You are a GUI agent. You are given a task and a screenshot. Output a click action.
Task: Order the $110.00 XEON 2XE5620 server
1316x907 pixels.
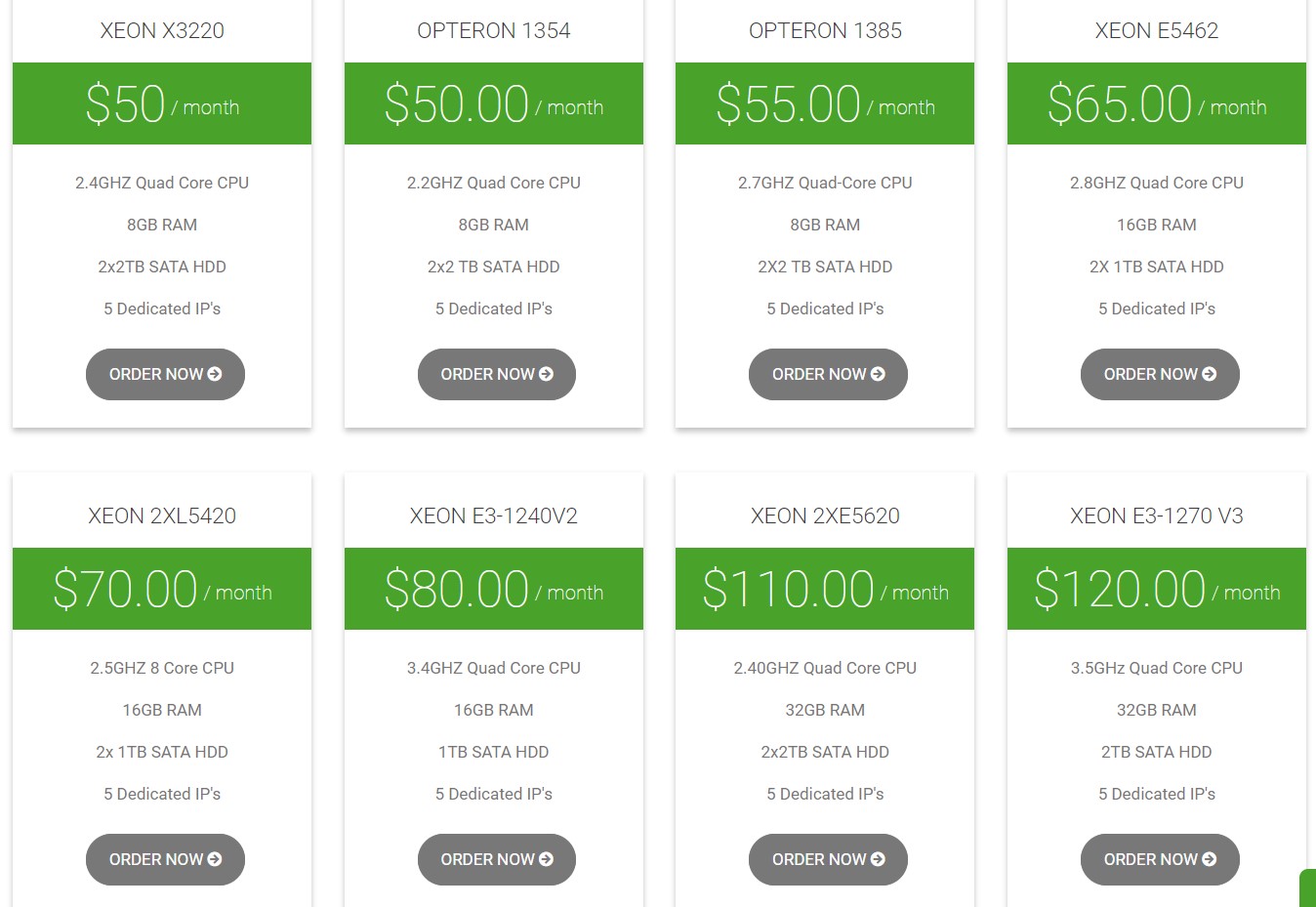[828, 859]
